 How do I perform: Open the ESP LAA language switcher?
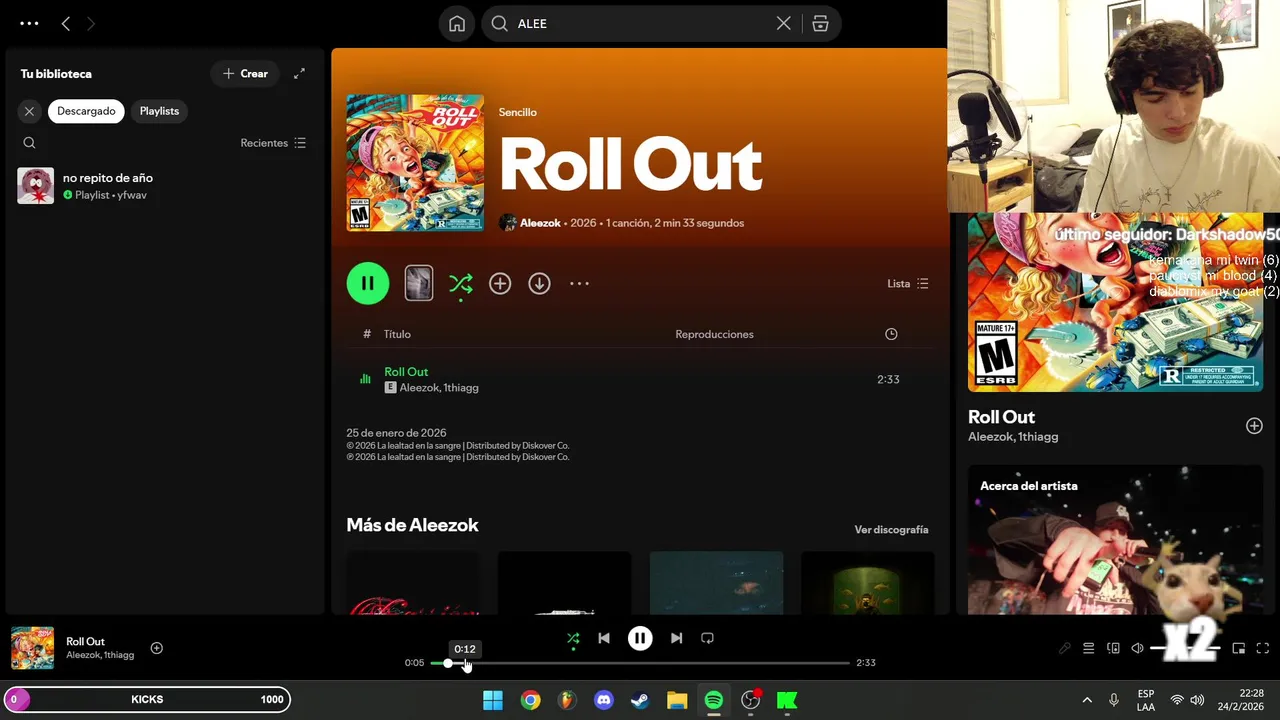1146,700
